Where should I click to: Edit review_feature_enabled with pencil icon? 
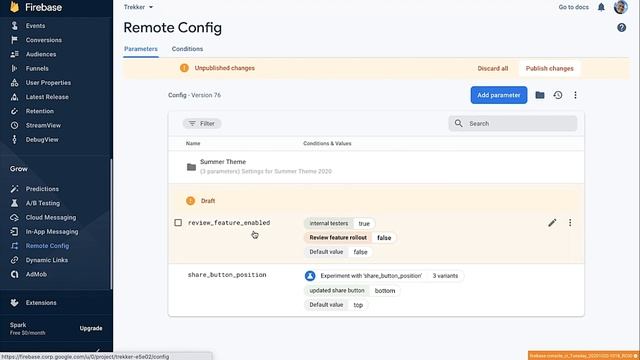[x=552, y=222]
